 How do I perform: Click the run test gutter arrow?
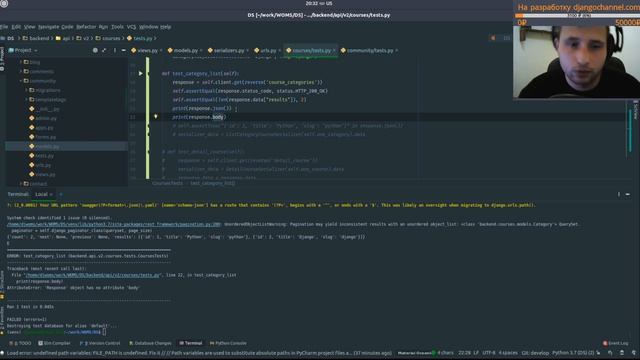click(140, 73)
